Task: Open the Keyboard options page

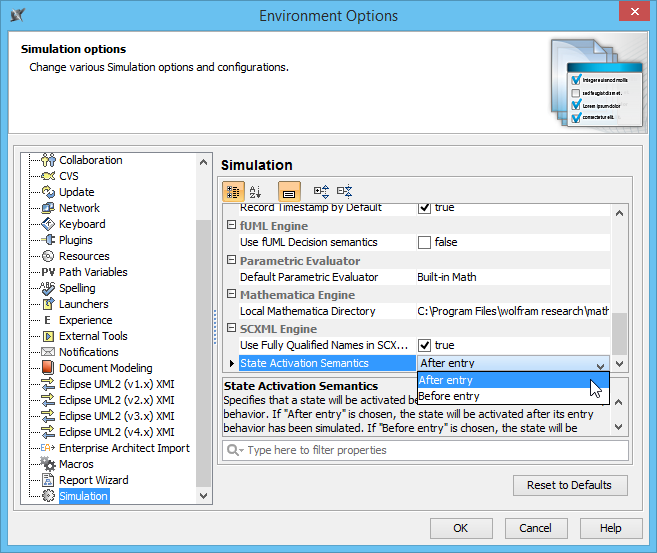Action: click(x=82, y=224)
